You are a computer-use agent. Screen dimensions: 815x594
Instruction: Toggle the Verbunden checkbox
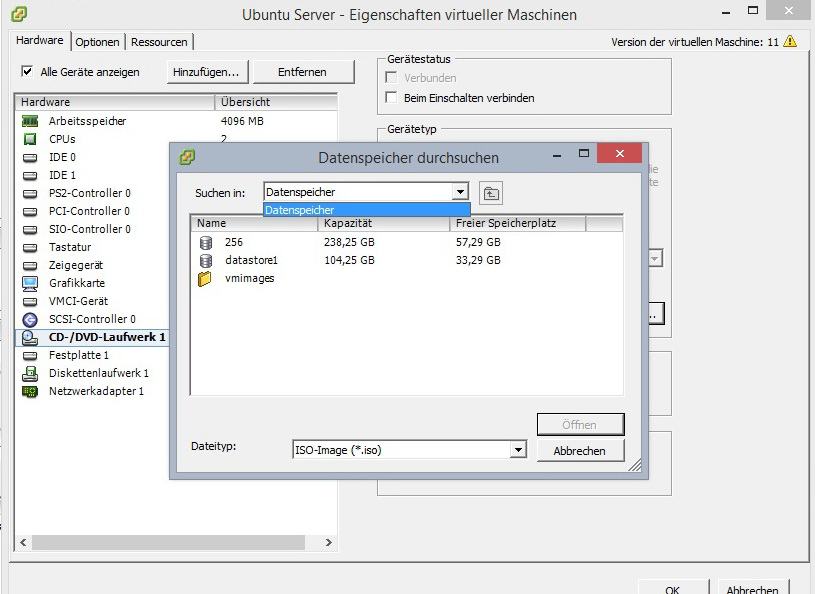391,77
